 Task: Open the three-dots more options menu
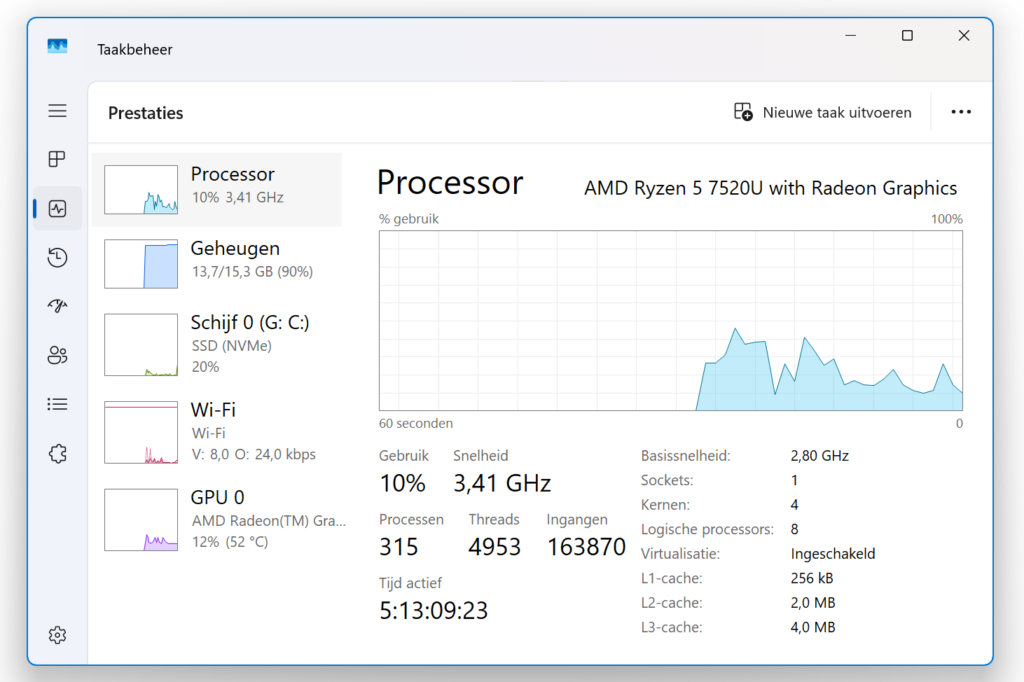pyautogui.click(x=961, y=112)
